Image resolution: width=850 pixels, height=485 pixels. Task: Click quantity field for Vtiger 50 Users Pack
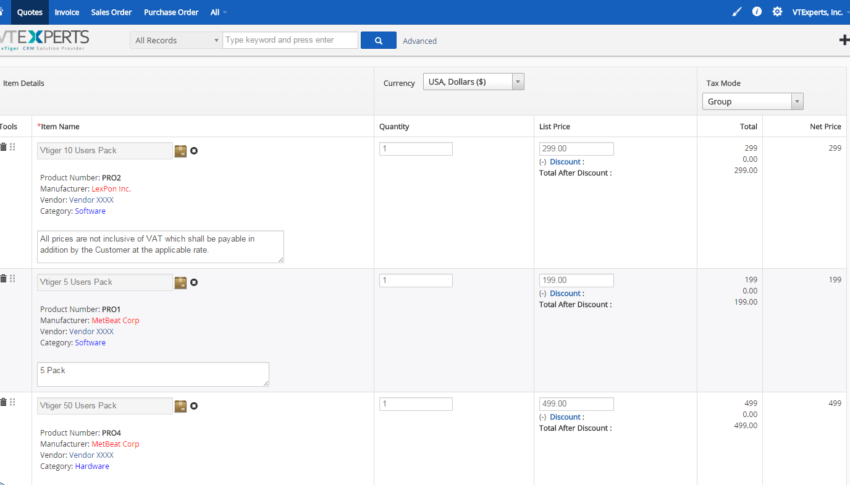click(x=416, y=404)
